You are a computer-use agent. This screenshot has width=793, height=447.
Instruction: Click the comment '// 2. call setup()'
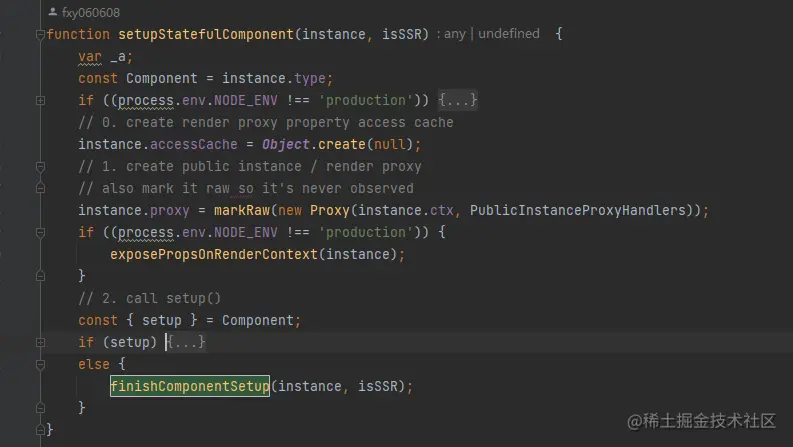[x=150, y=298]
